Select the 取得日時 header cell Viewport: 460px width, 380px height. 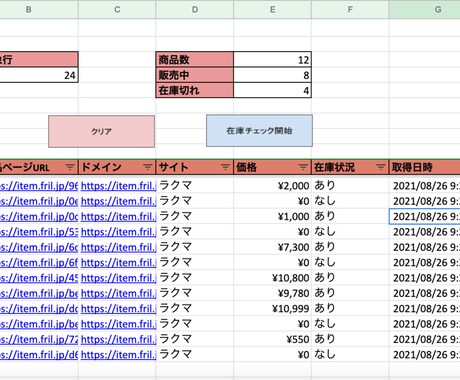[424, 167]
